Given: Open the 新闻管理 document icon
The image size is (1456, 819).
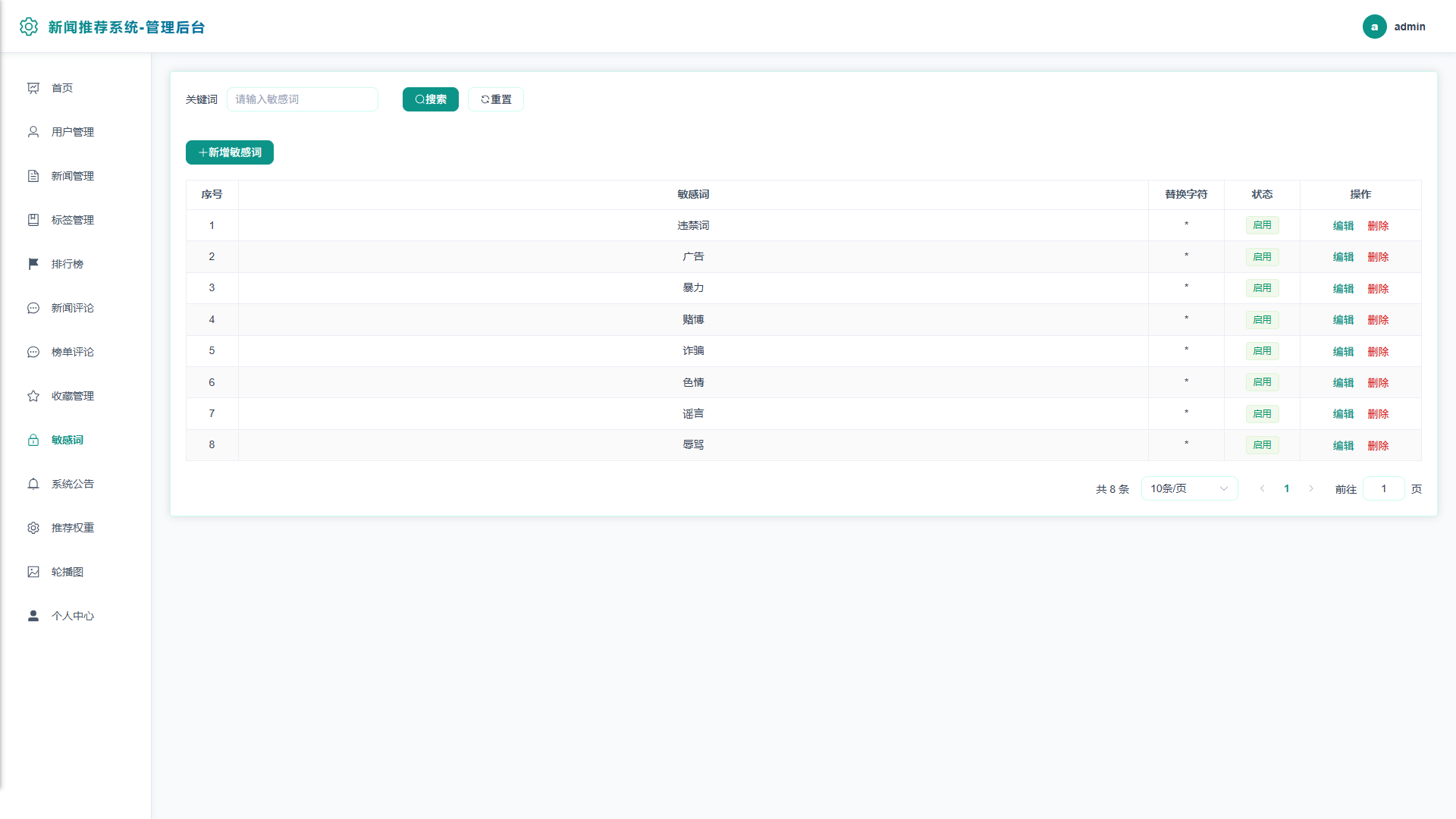Looking at the screenshot, I should (x=33, y=176).
